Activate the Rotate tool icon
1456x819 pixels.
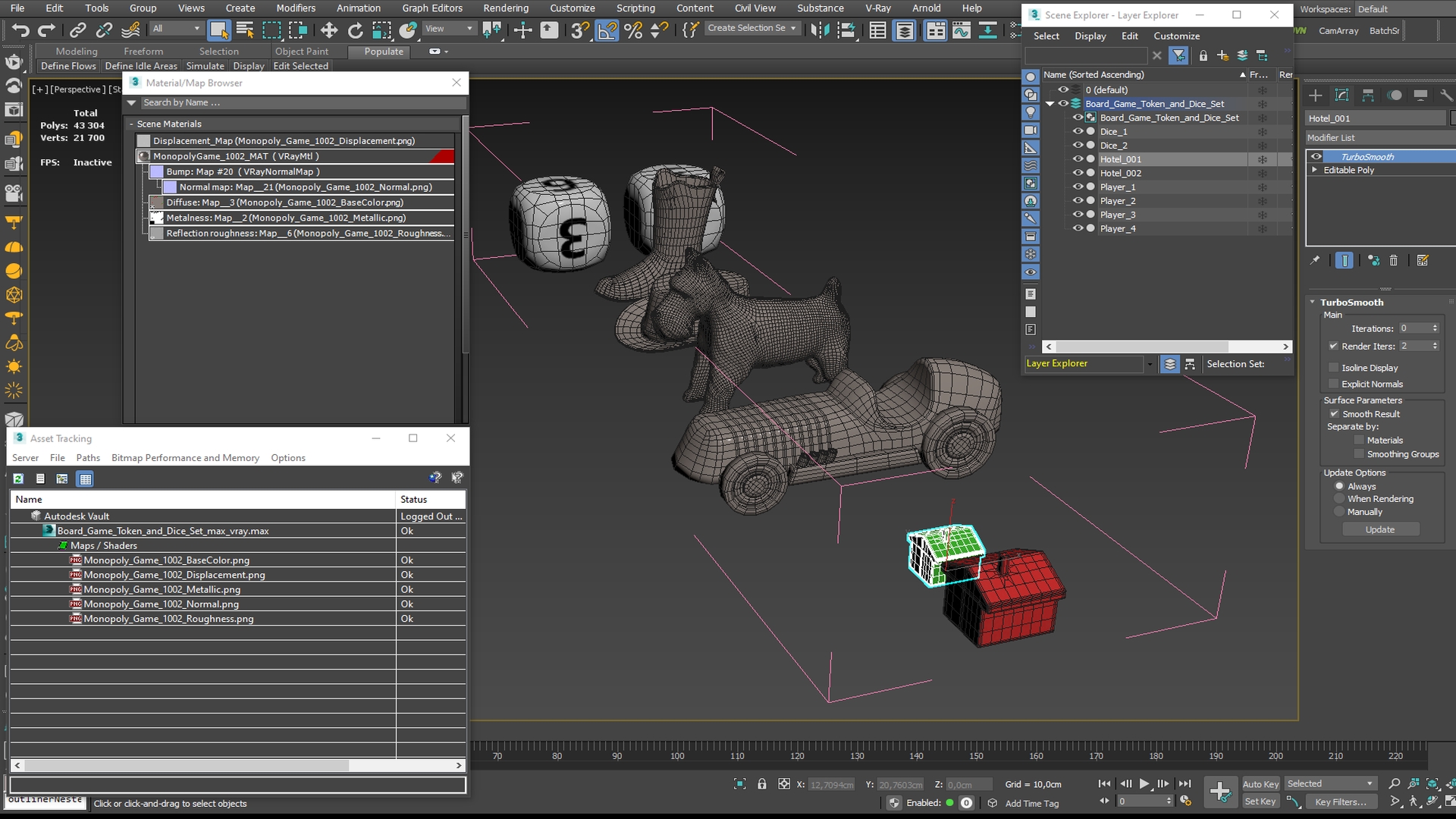tap(355, 30)
